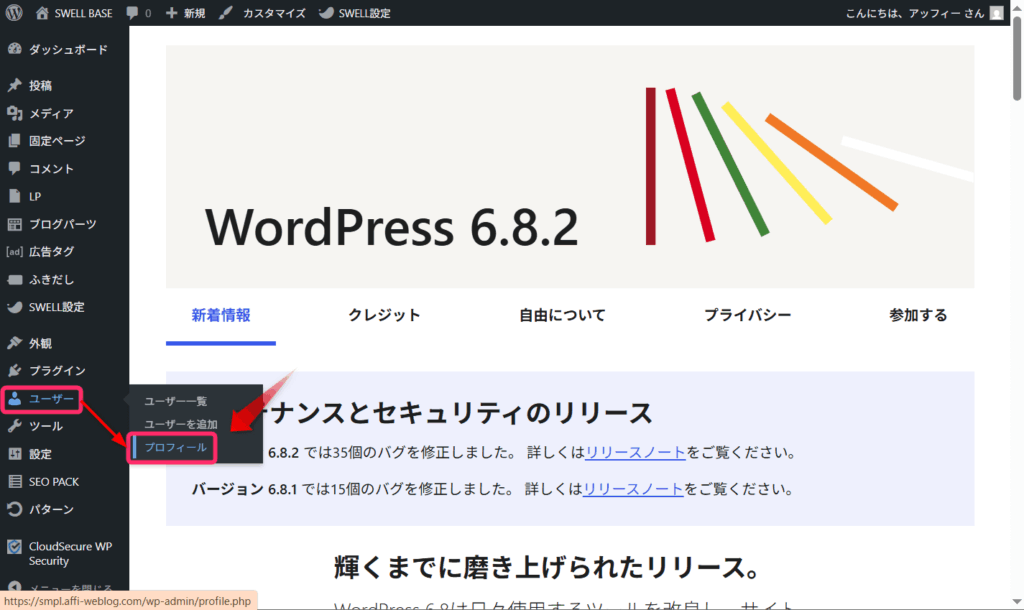
Task: Open プロフィール from the submenu
Action: 176,447
